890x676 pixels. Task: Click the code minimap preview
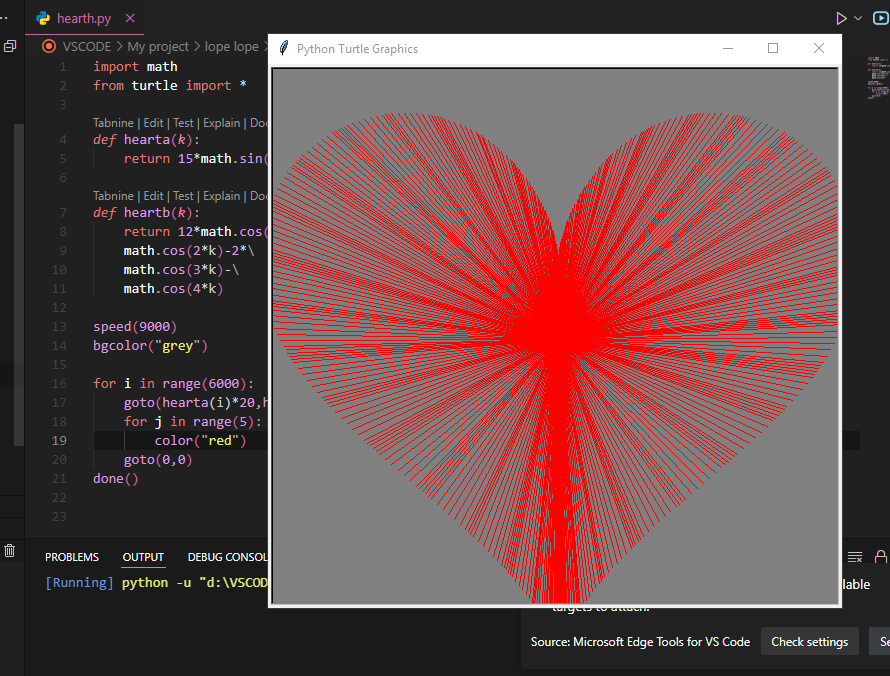coord(876,77)
